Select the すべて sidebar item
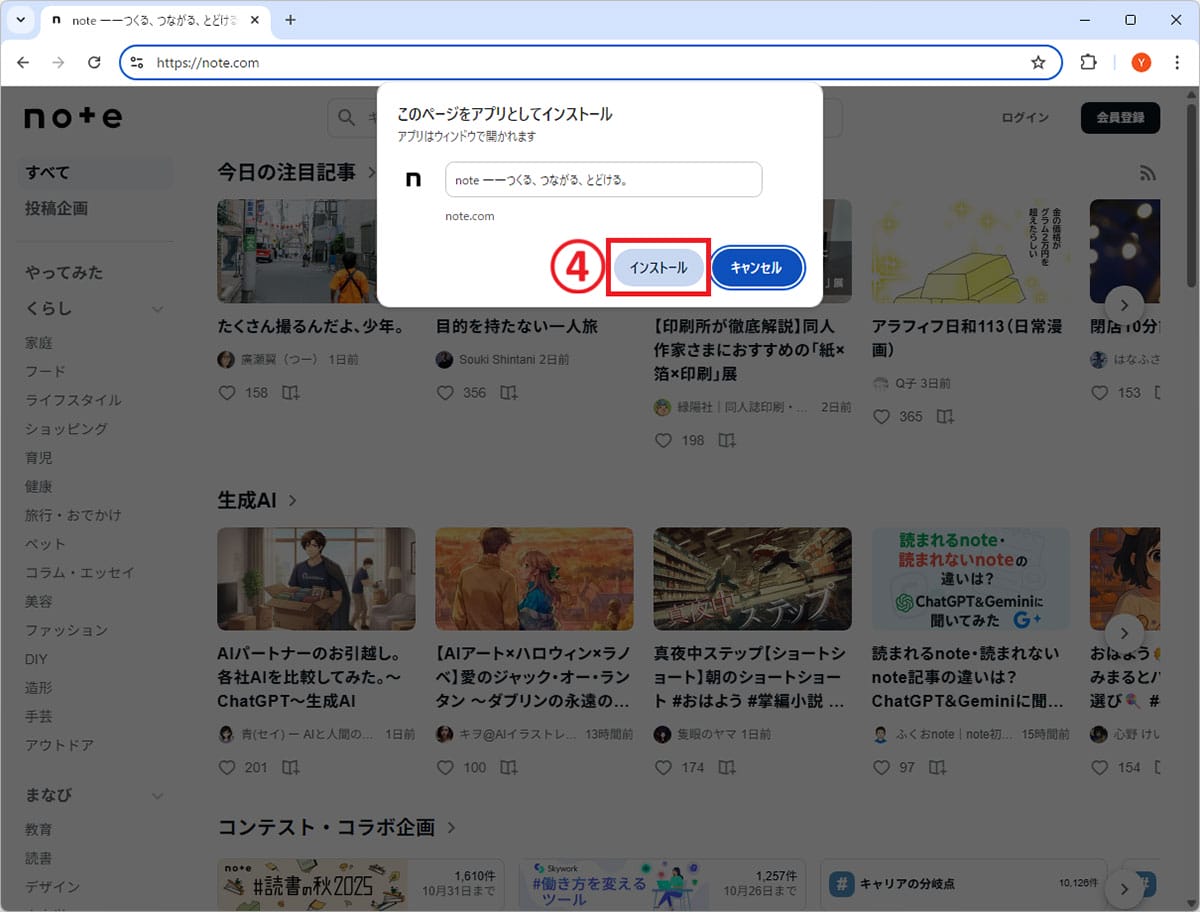Screen dimensions: 1200x912 (x=48, y=172)
